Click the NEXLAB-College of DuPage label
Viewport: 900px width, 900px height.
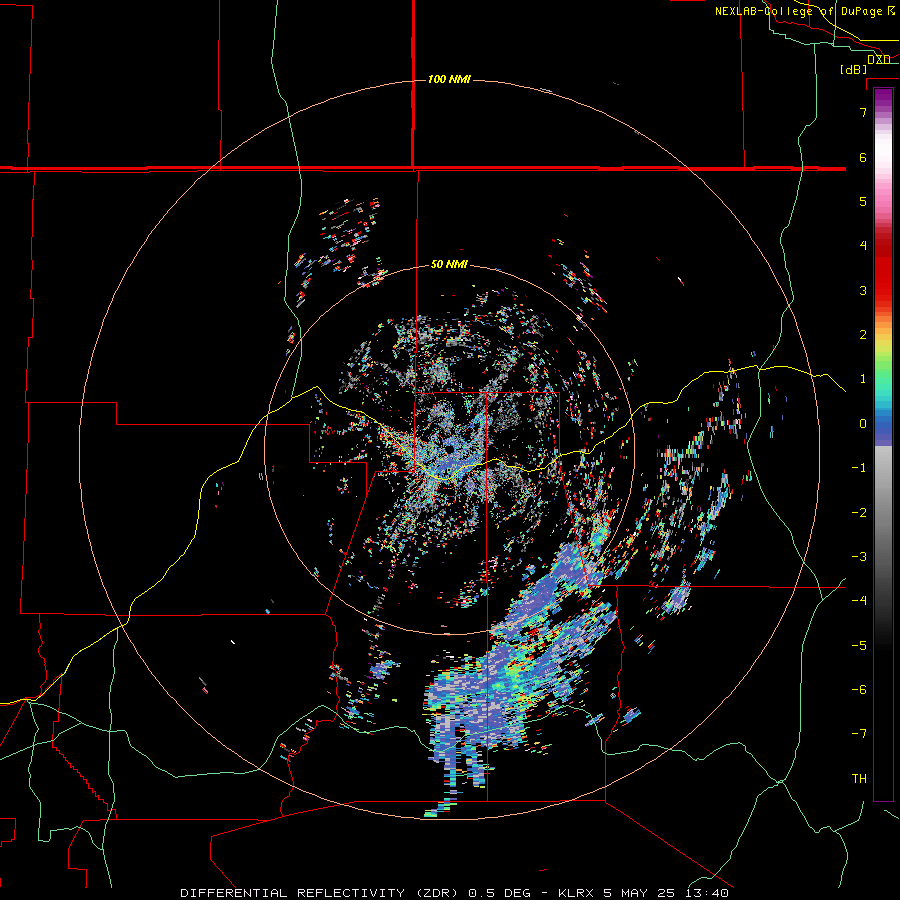coord(798,11)
